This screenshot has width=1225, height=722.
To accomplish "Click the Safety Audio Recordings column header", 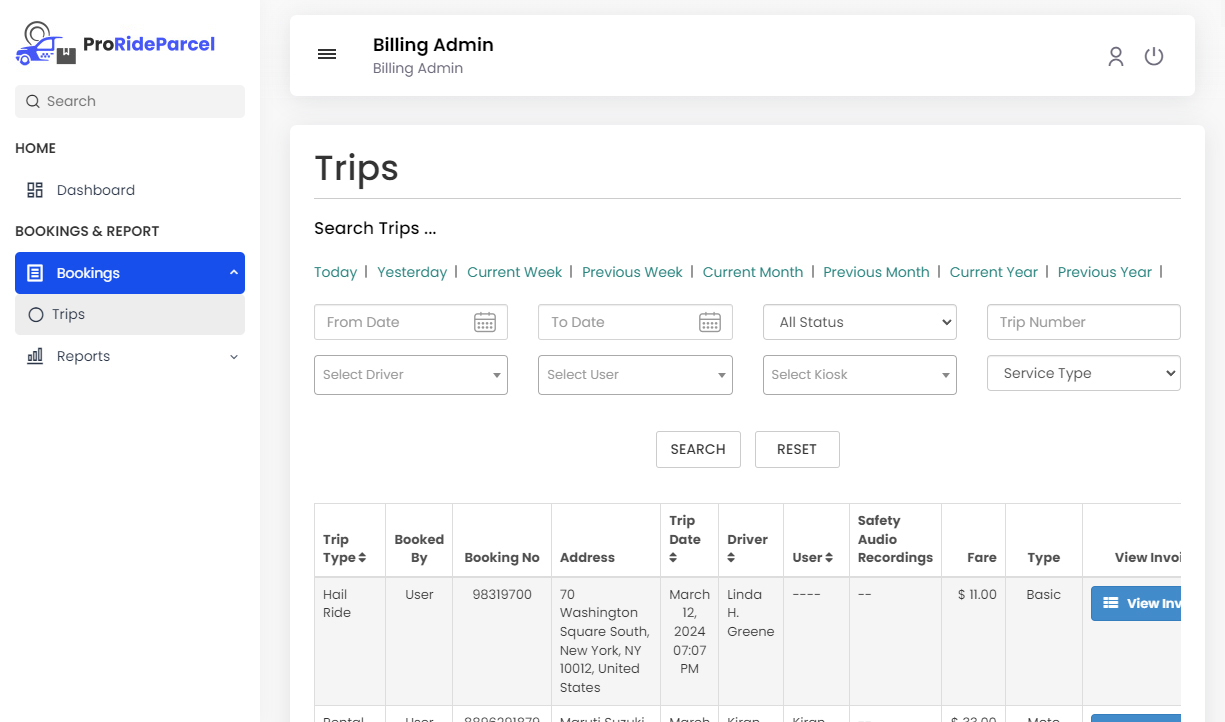I will pyautogui.click(x=895, y=539).
